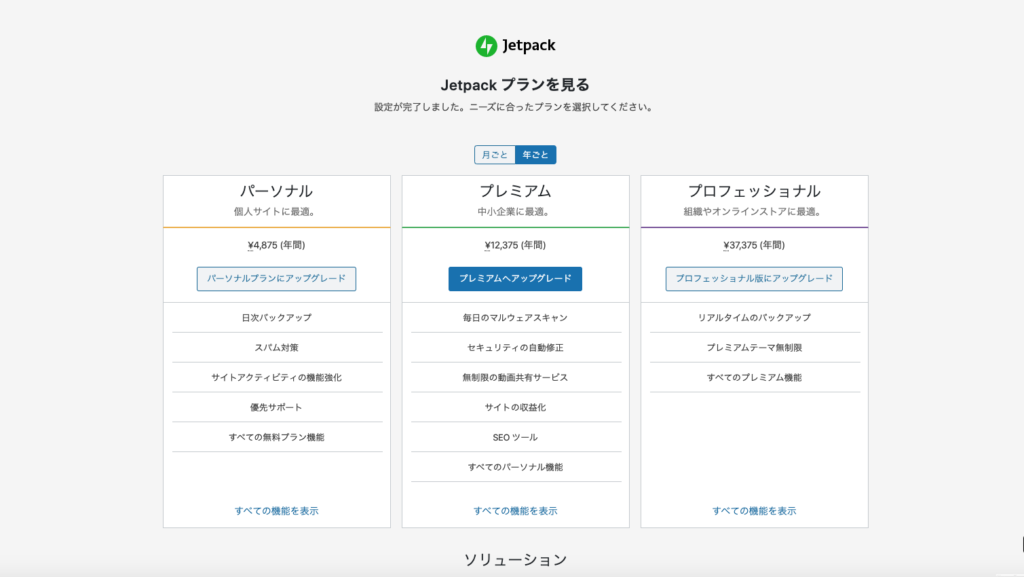Click the 毎日のマルウェアスキャン feature row
This screenshot has height=577, width=1024.
coord(515,318)
